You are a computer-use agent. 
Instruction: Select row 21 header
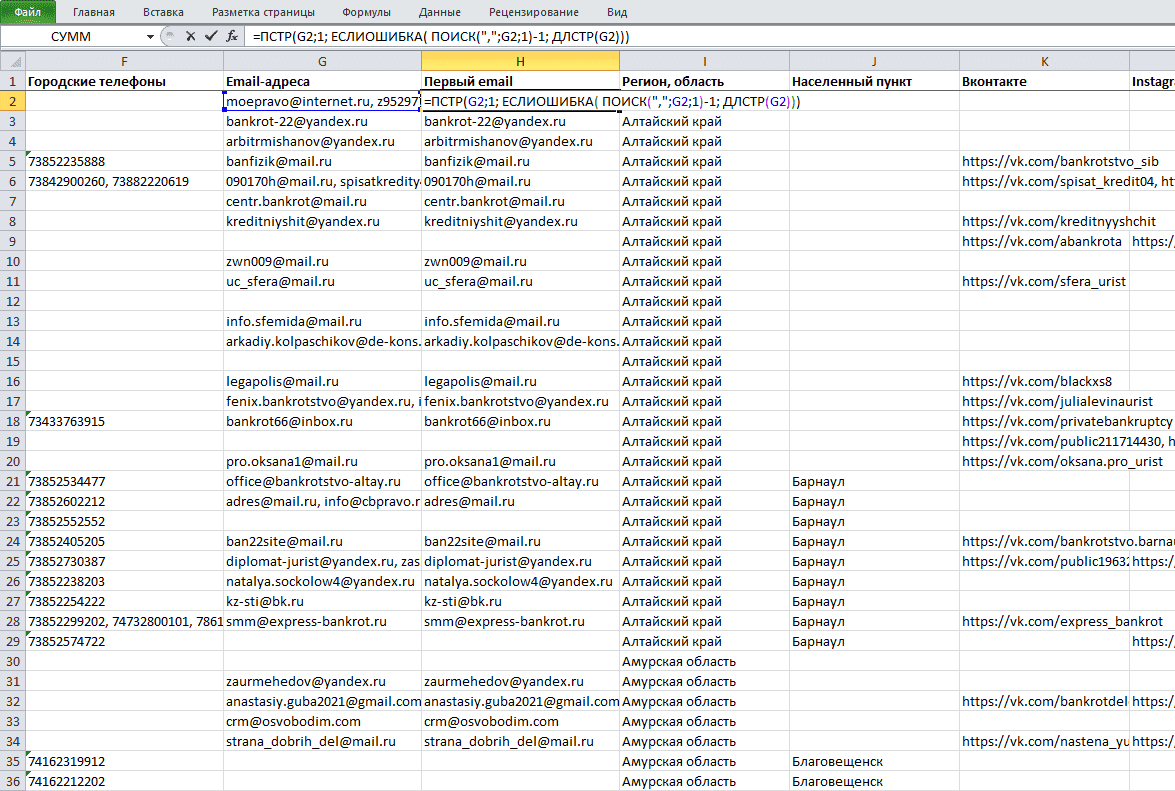pyautogui.click(x=13, y=481)
